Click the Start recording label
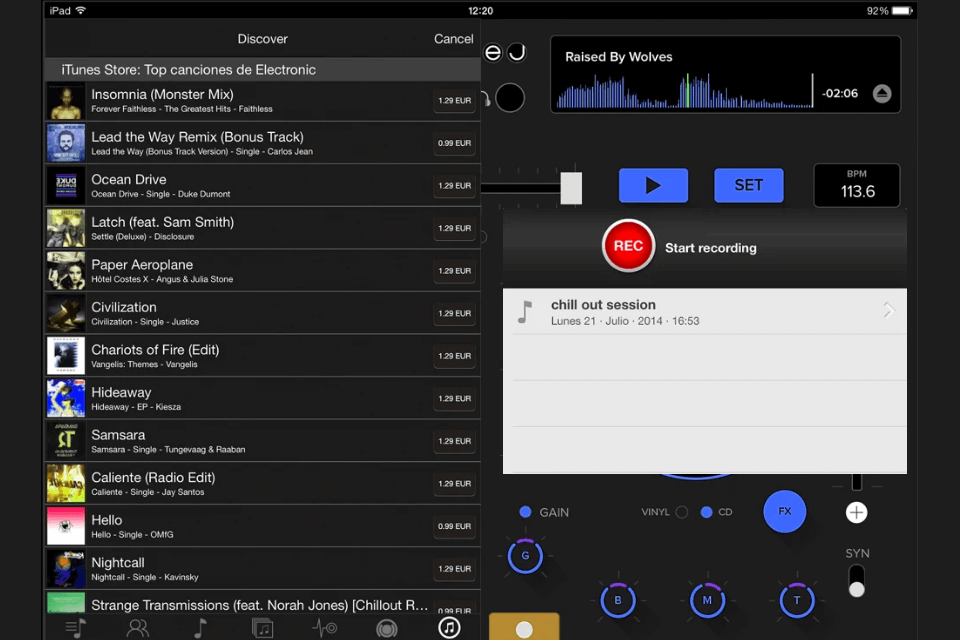The height and width of the screenshot is (640, 960). pos(711,248)
